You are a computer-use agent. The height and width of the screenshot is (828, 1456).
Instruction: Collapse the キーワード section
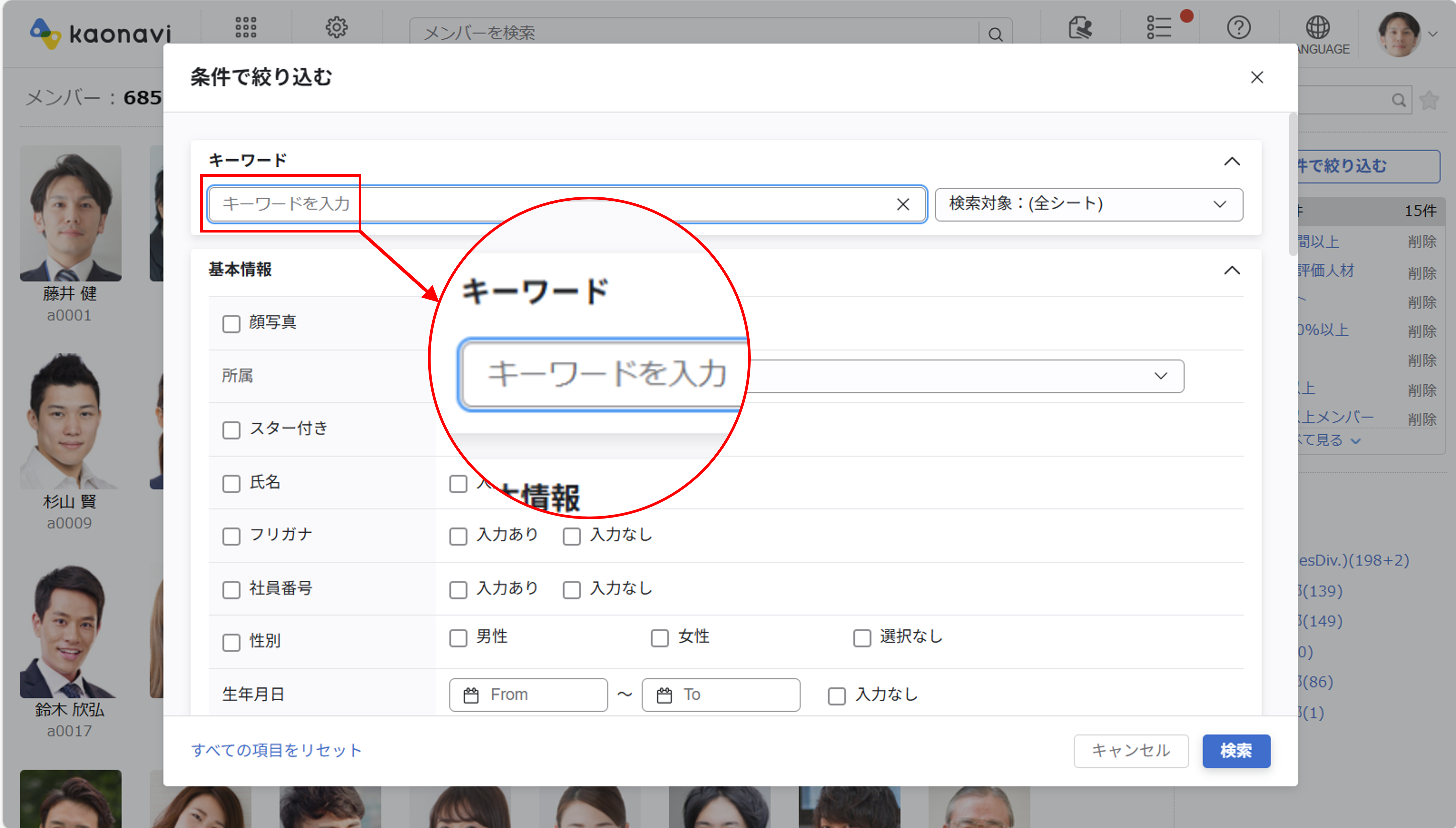(1232, 162)
